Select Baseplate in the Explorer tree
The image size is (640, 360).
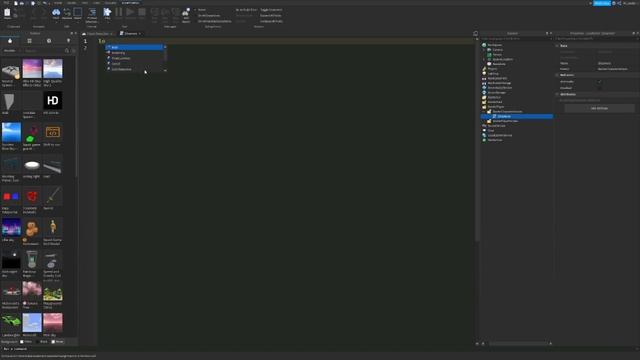pos(499,64)
